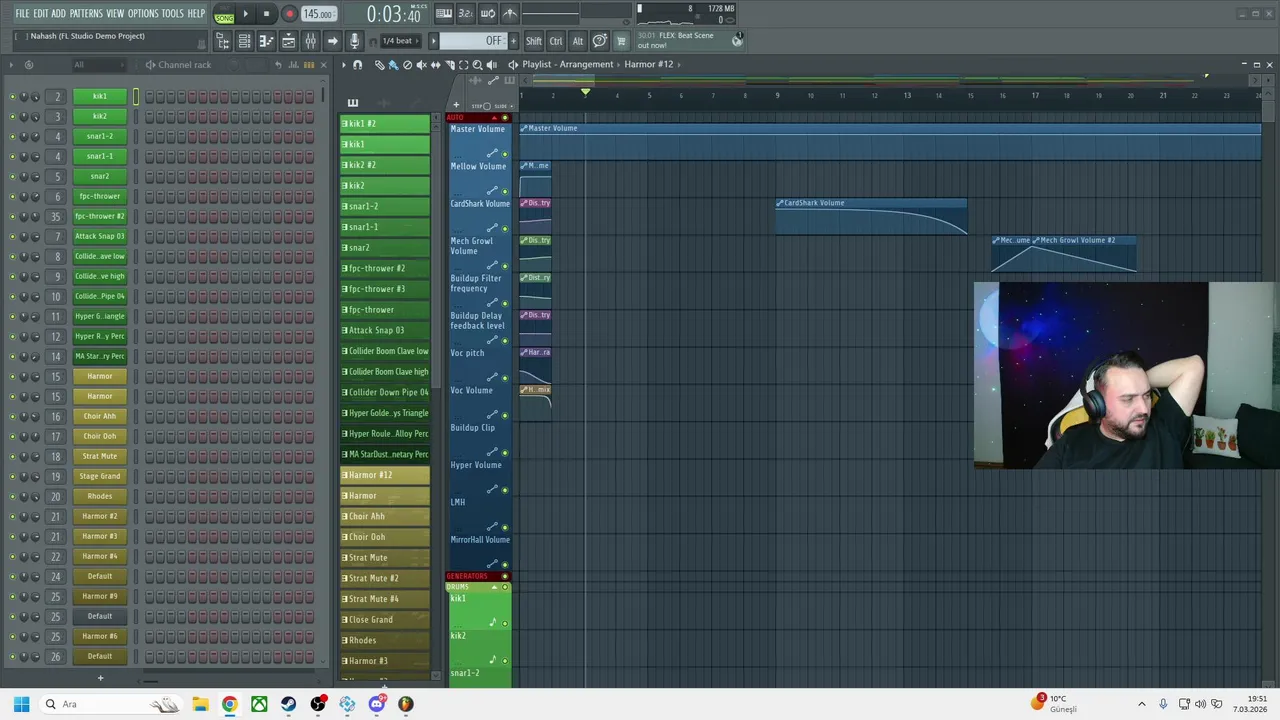The height and width of the screenshot is (720, 1280).
Task: Click the countdown before recording icon
Action: click(466, 14)
